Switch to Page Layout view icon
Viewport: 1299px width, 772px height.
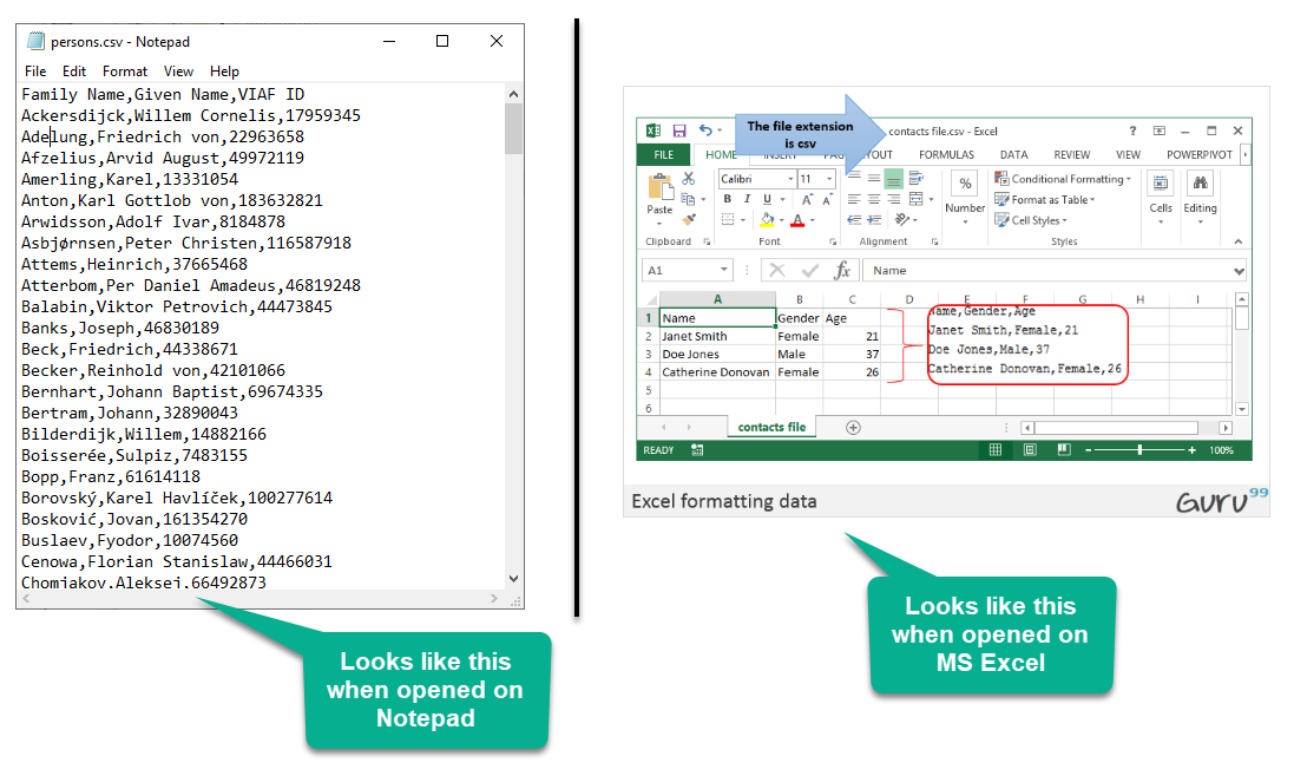(x=1030, y=450)
